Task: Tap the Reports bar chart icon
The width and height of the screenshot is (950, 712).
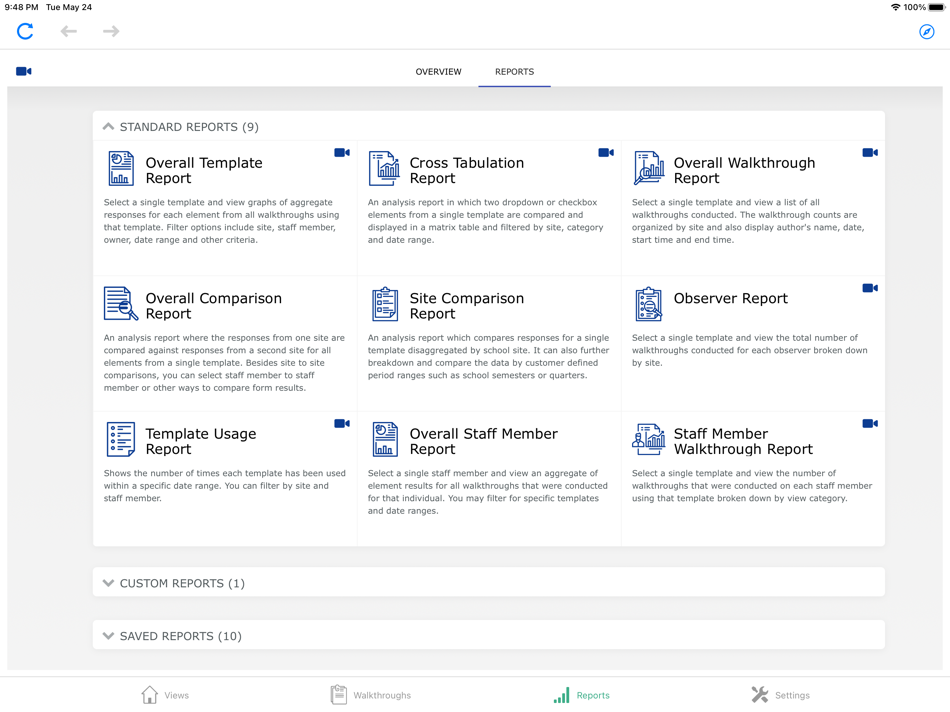Action: tap(562, 695)
